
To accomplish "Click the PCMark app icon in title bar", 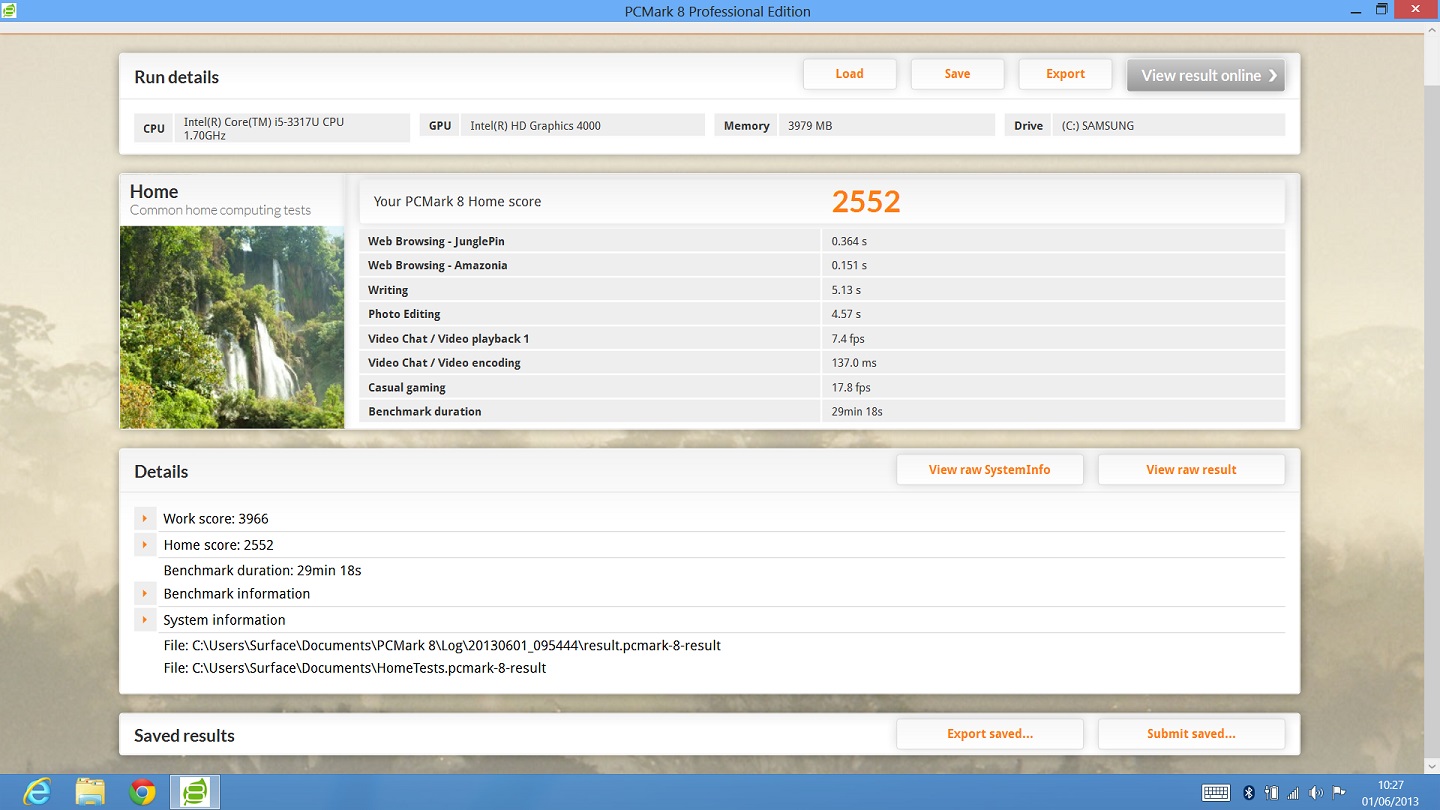I will tap(10, 11).
